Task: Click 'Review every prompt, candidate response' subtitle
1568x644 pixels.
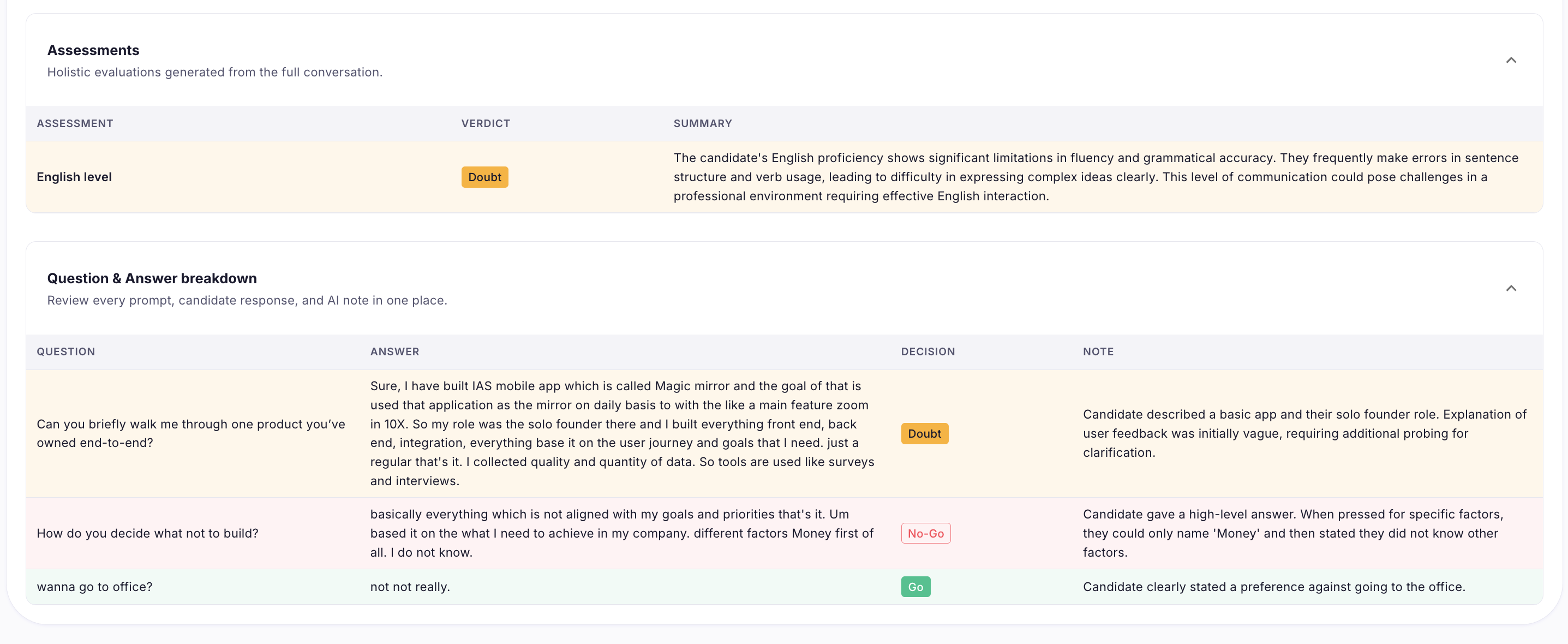Action: point(247,300)
